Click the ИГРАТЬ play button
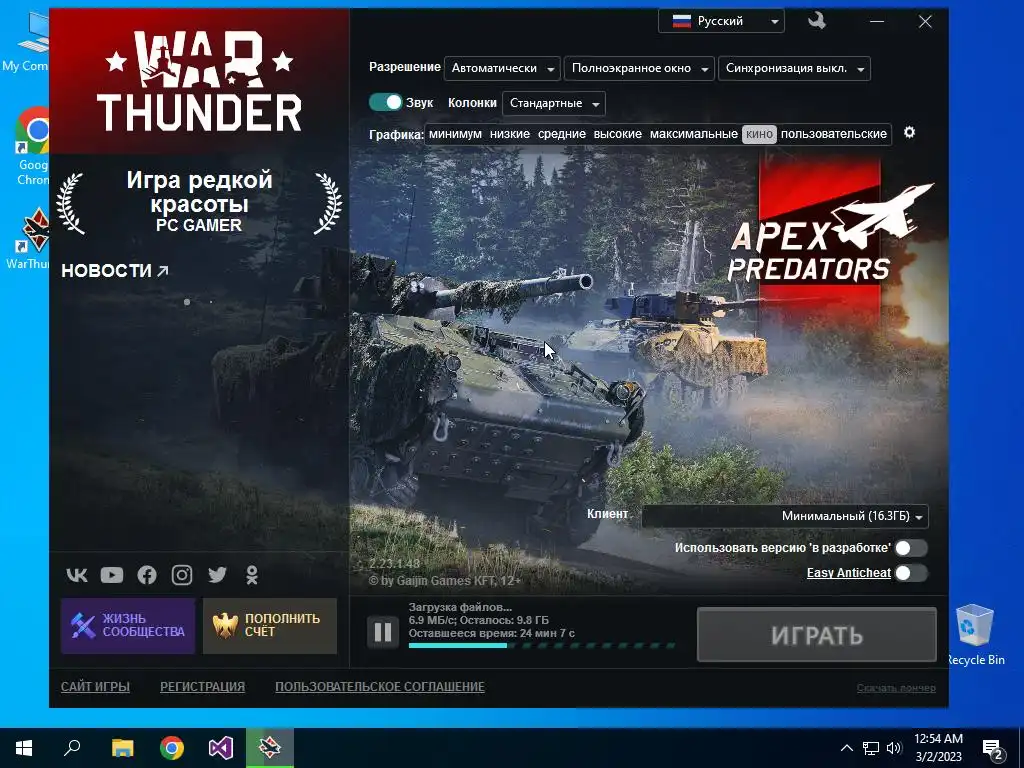 [x=817, y=635]
